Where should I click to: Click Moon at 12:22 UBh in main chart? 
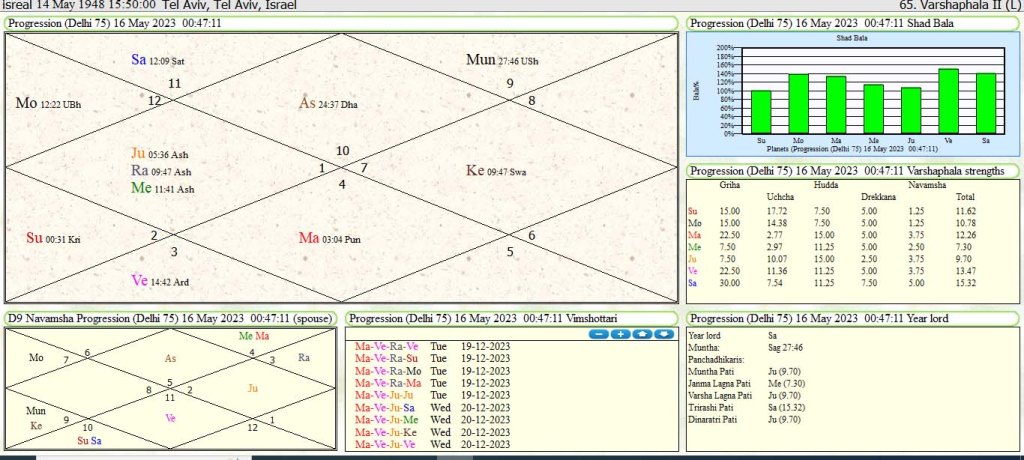(x=48, y=103)
